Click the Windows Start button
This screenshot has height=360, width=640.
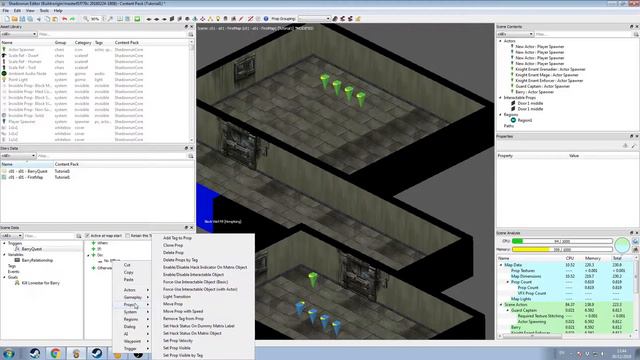[9, 353]
